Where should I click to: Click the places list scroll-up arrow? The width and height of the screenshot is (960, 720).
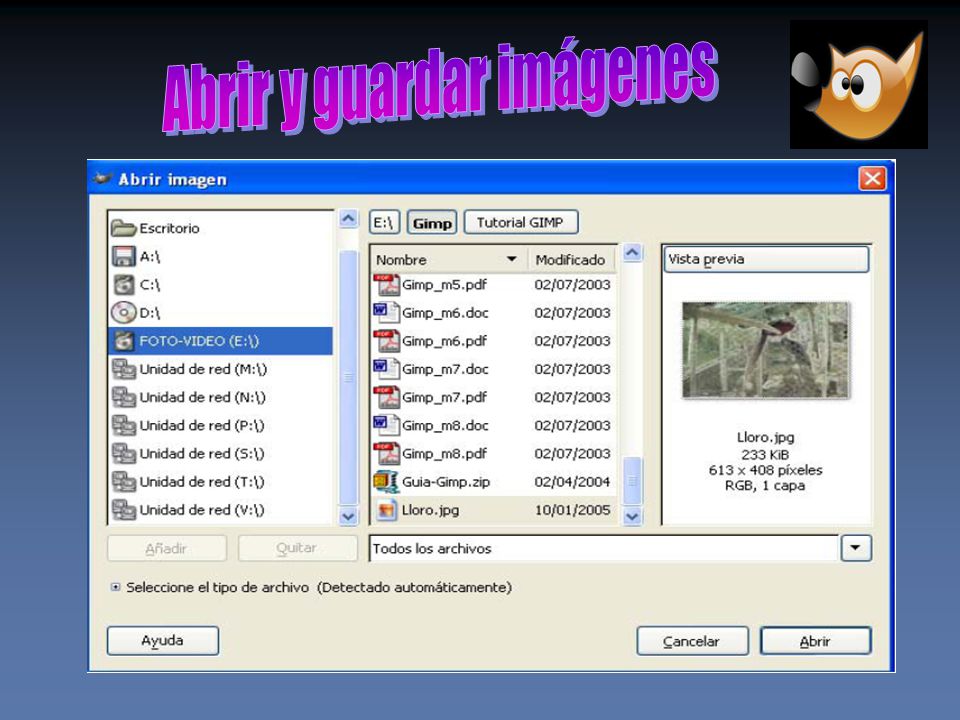coord(348,219)
